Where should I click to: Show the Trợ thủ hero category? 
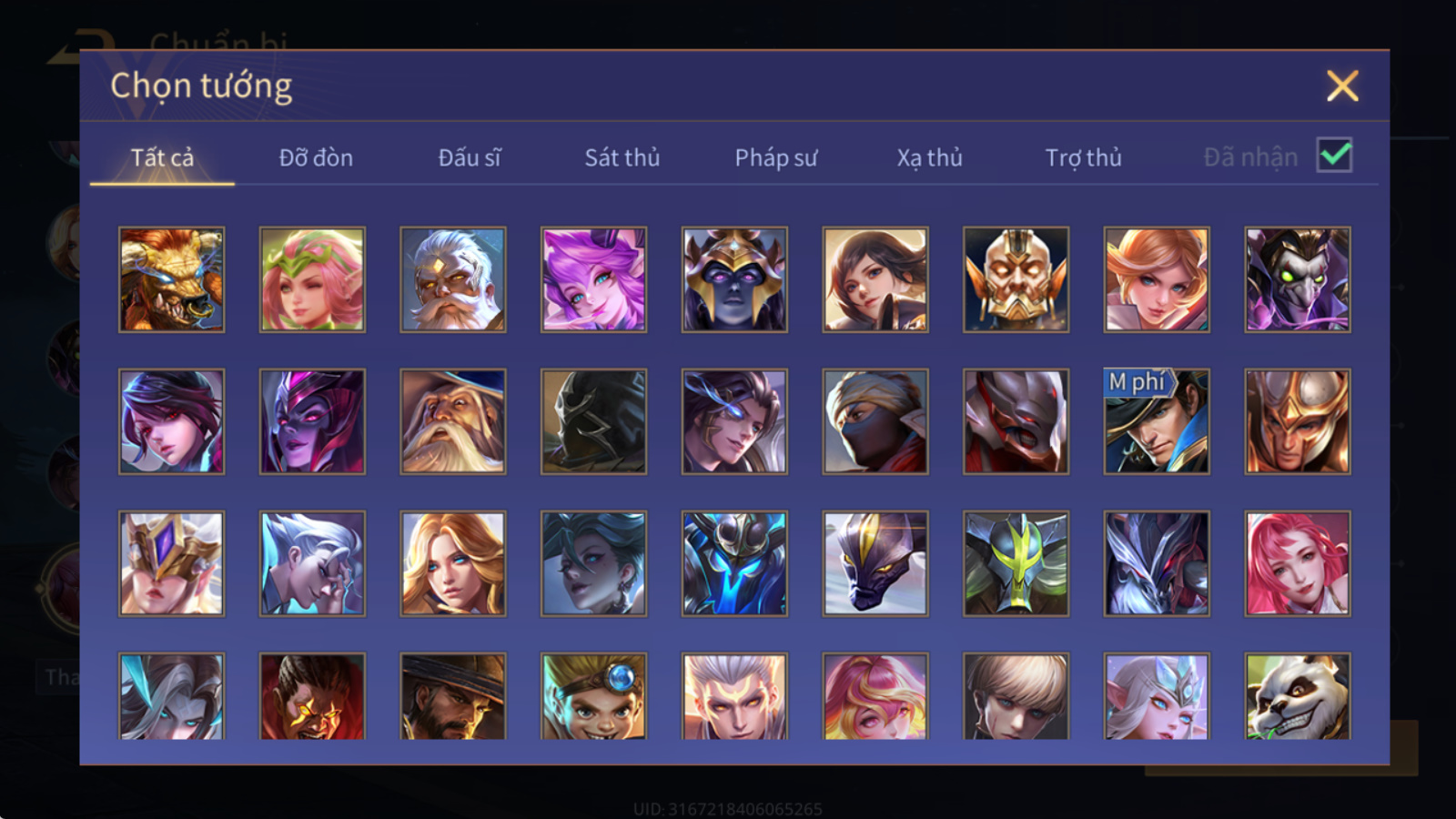click(1083, 157)
